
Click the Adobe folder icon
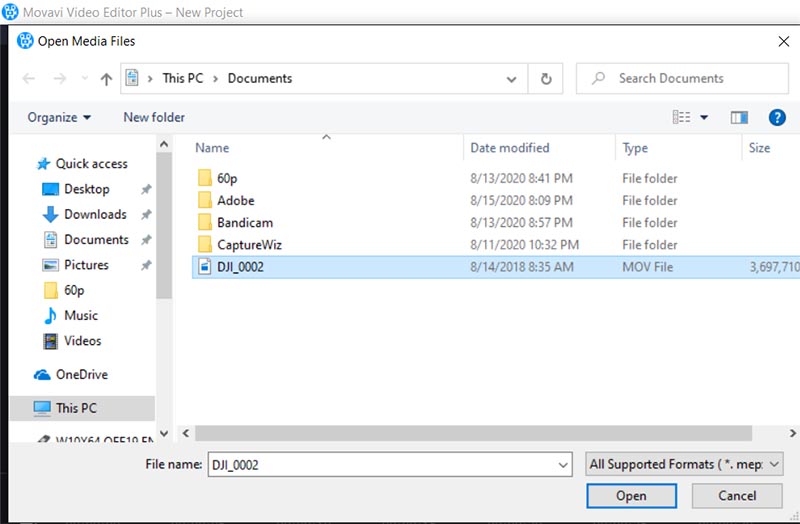tap(205, 201)
